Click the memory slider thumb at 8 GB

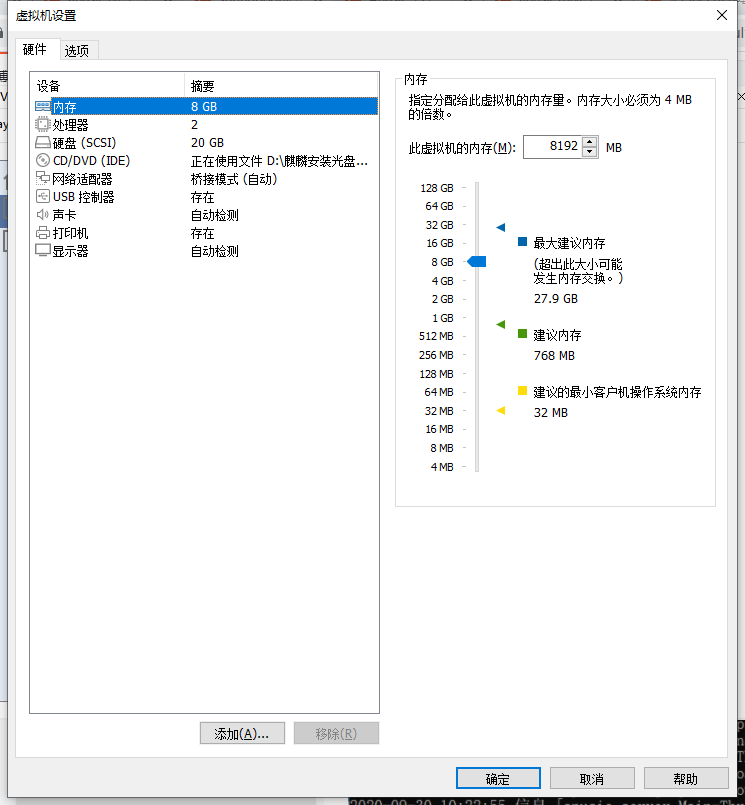click(477, 262)
